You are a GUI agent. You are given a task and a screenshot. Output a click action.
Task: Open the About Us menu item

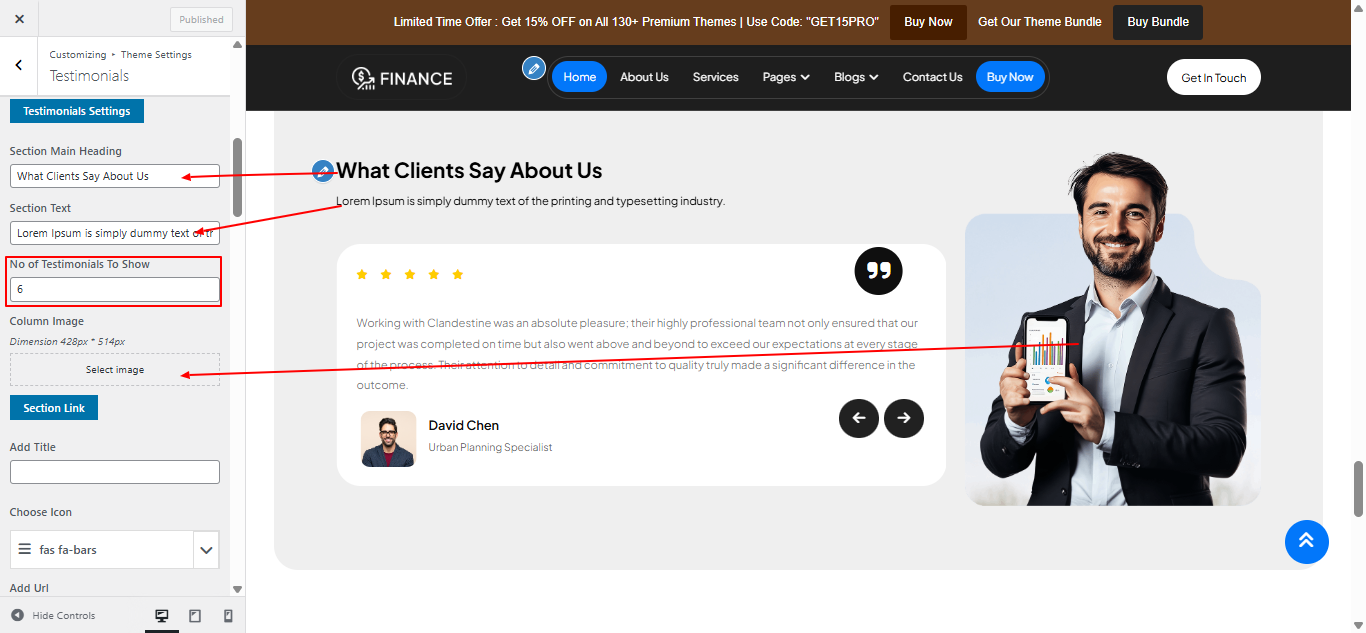[x=644, y=77]
